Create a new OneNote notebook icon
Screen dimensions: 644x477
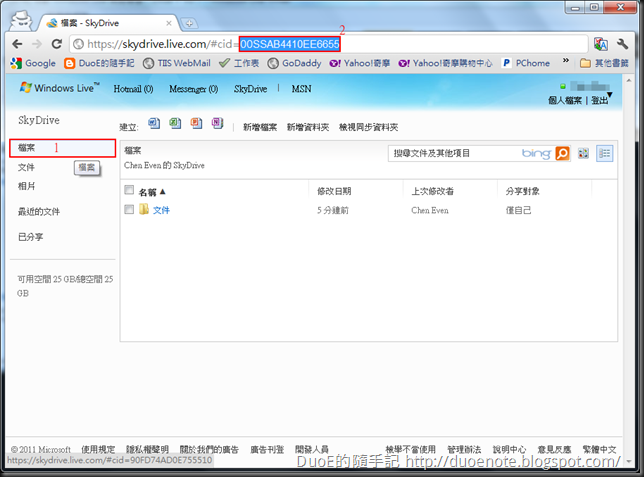tap(217, 123)
